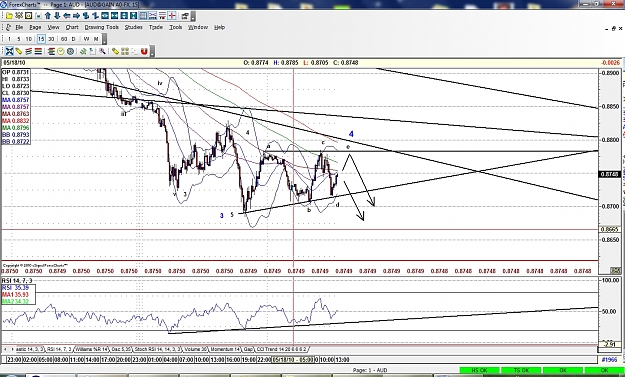Select the yellow pencil drawing tool

[19, 51]
